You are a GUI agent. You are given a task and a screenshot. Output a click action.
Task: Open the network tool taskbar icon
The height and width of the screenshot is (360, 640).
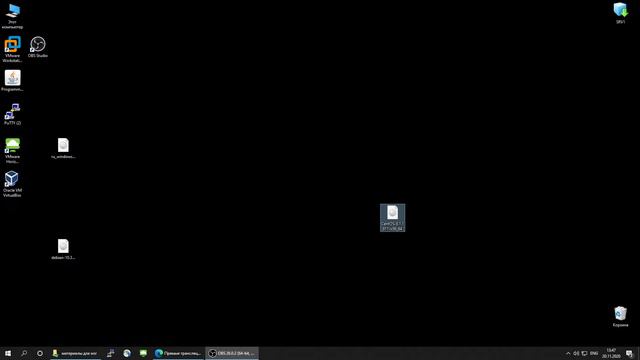(x=111, y=353)
